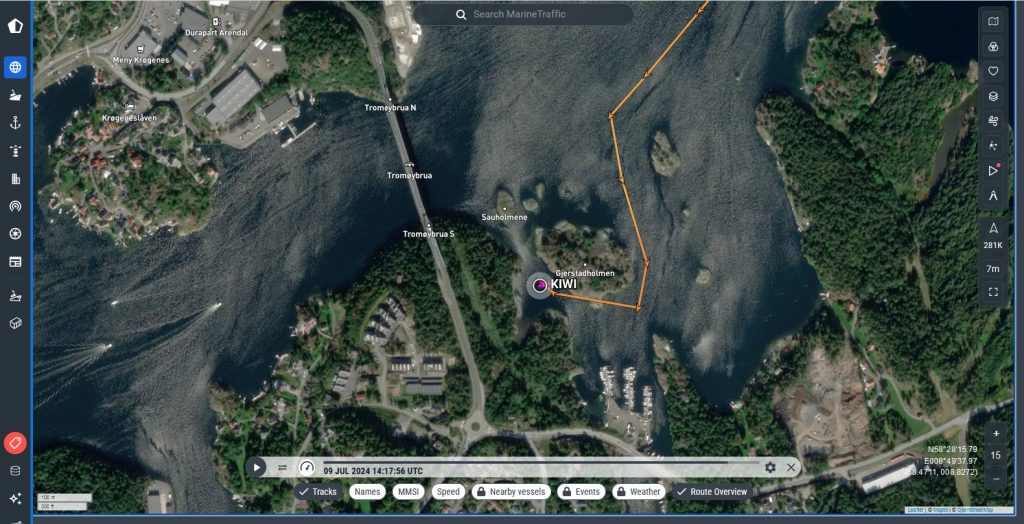Screen dimensions: 1024x524
Task: Click the wind weather layer icon
Action: tap(993, 121)
